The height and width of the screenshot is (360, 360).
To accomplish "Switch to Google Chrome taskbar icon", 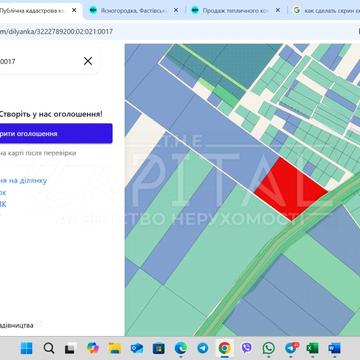I will click(225, 348).
